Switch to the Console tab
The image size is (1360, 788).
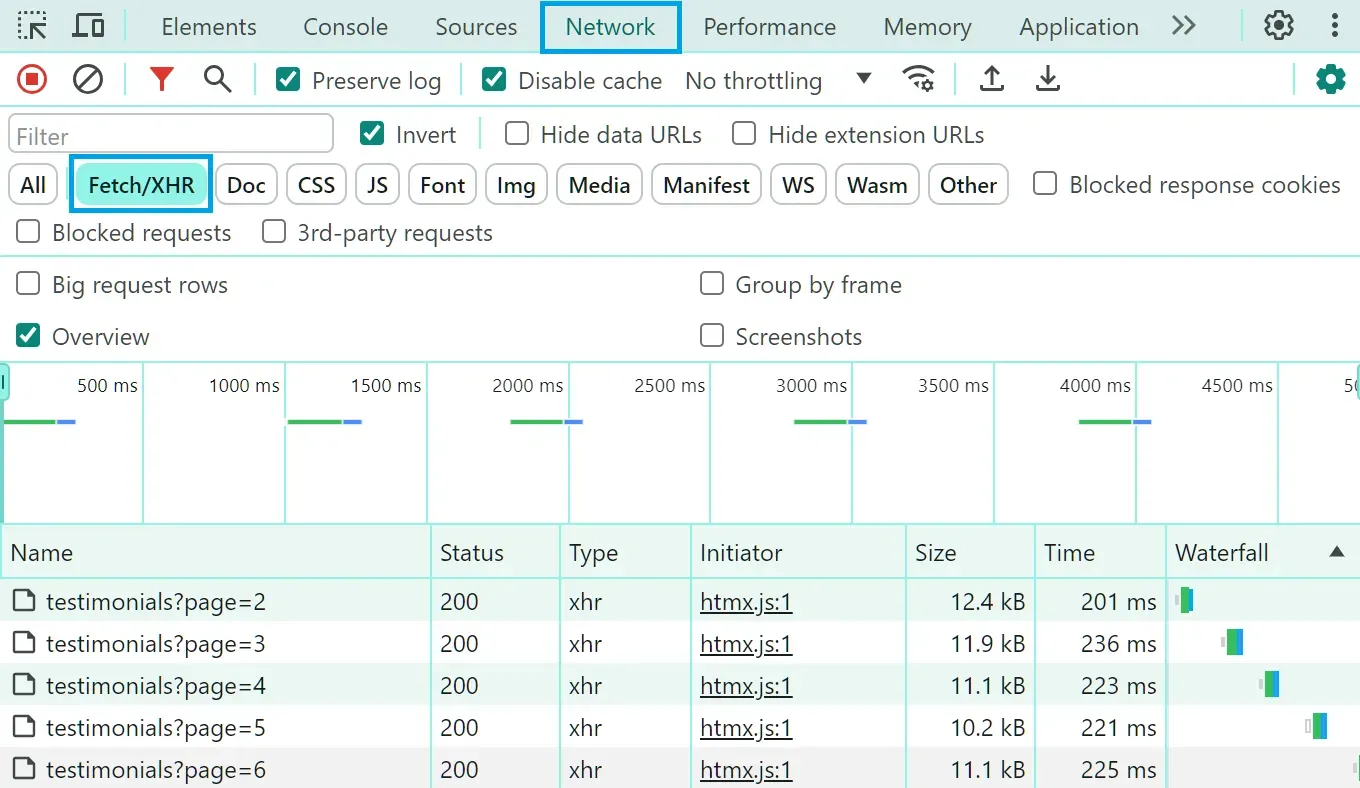(345, 27)
